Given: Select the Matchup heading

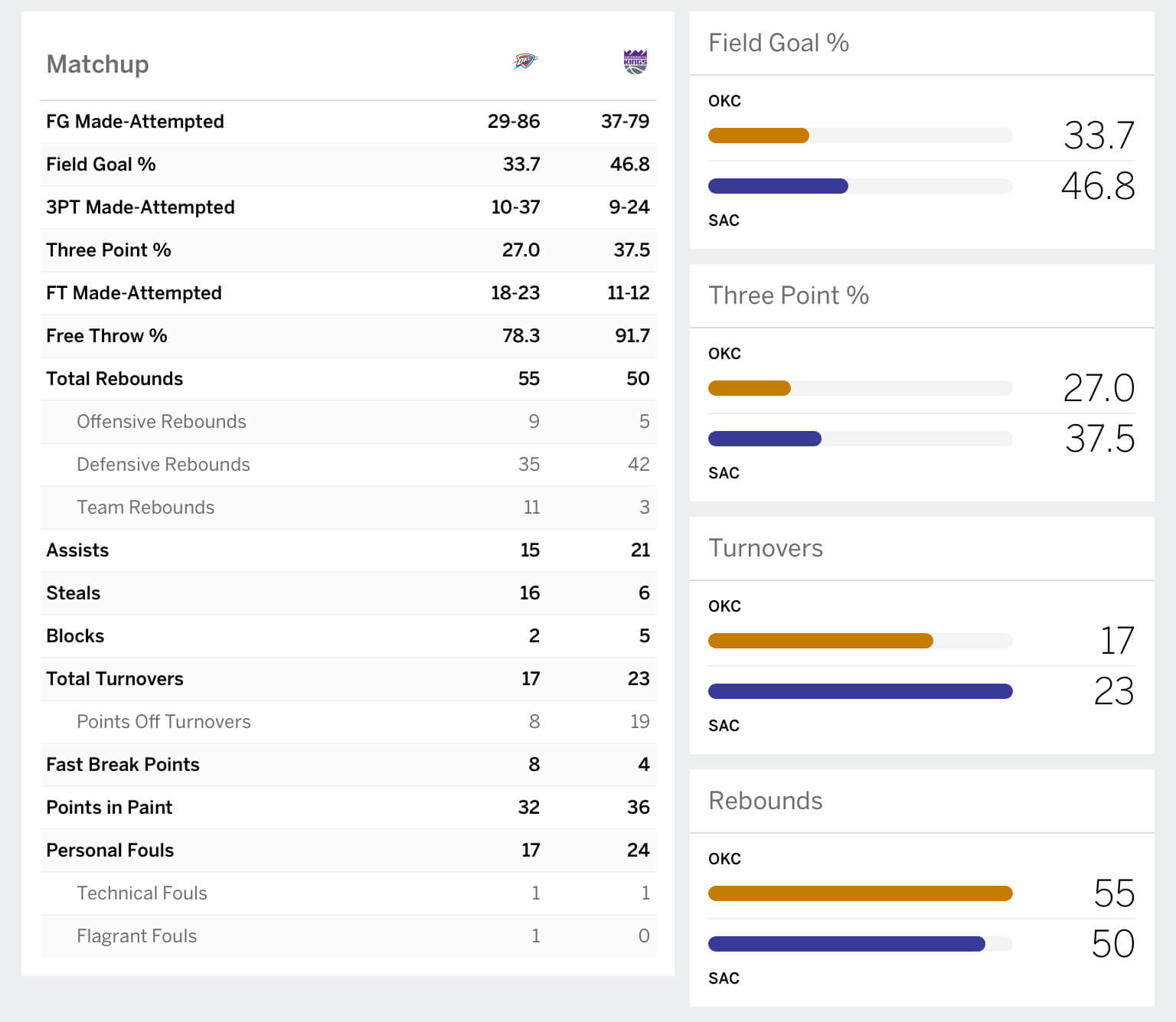Looking at the screenshot, I should point(97,64).
